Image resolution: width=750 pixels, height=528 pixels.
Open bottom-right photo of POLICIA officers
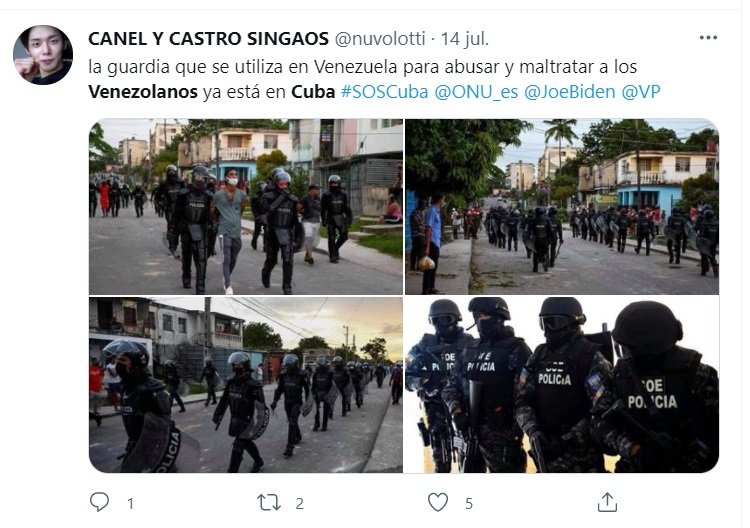(x=562, y=385)
